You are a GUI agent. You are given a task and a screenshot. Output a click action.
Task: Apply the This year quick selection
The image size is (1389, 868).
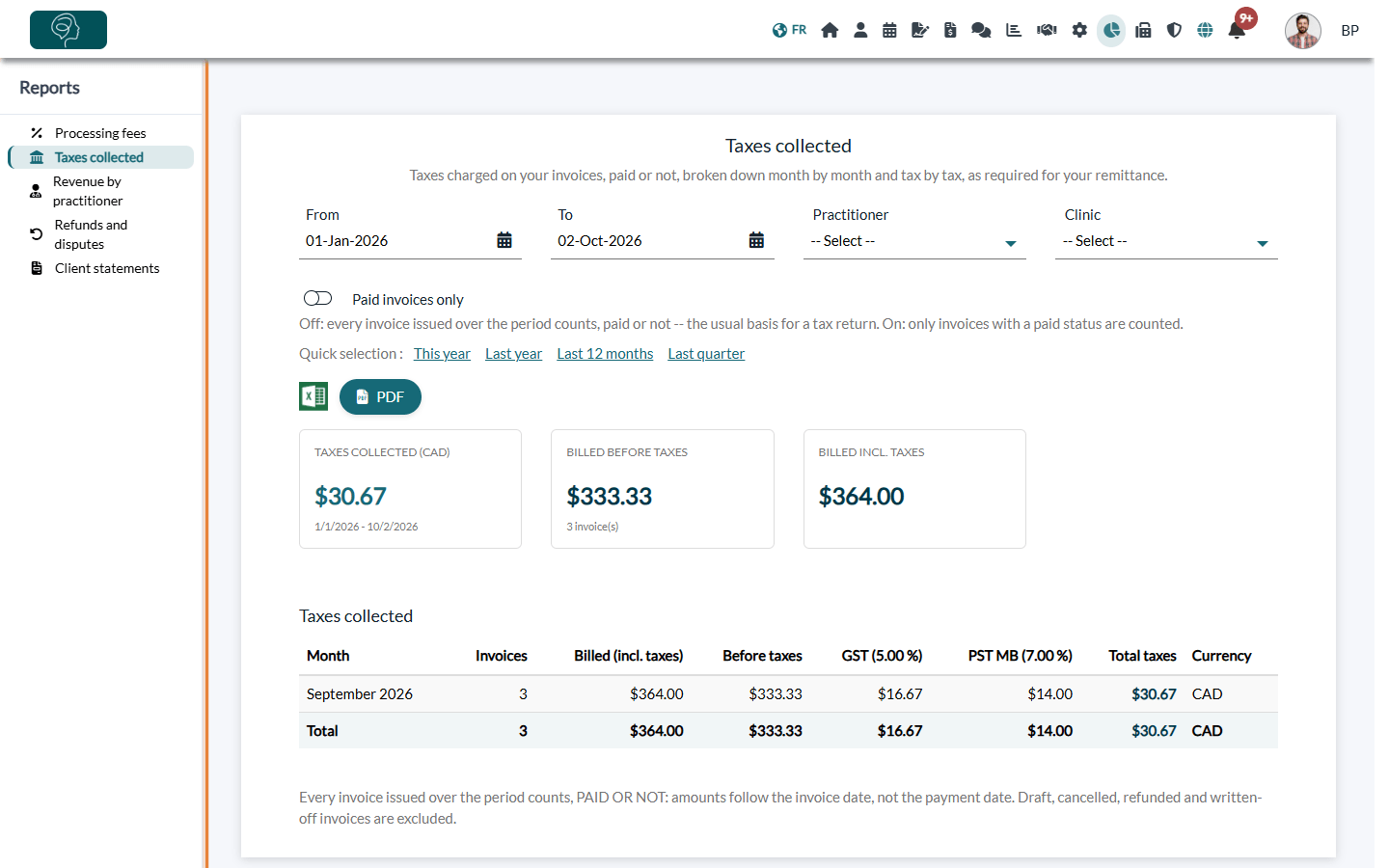coord(442,354)
